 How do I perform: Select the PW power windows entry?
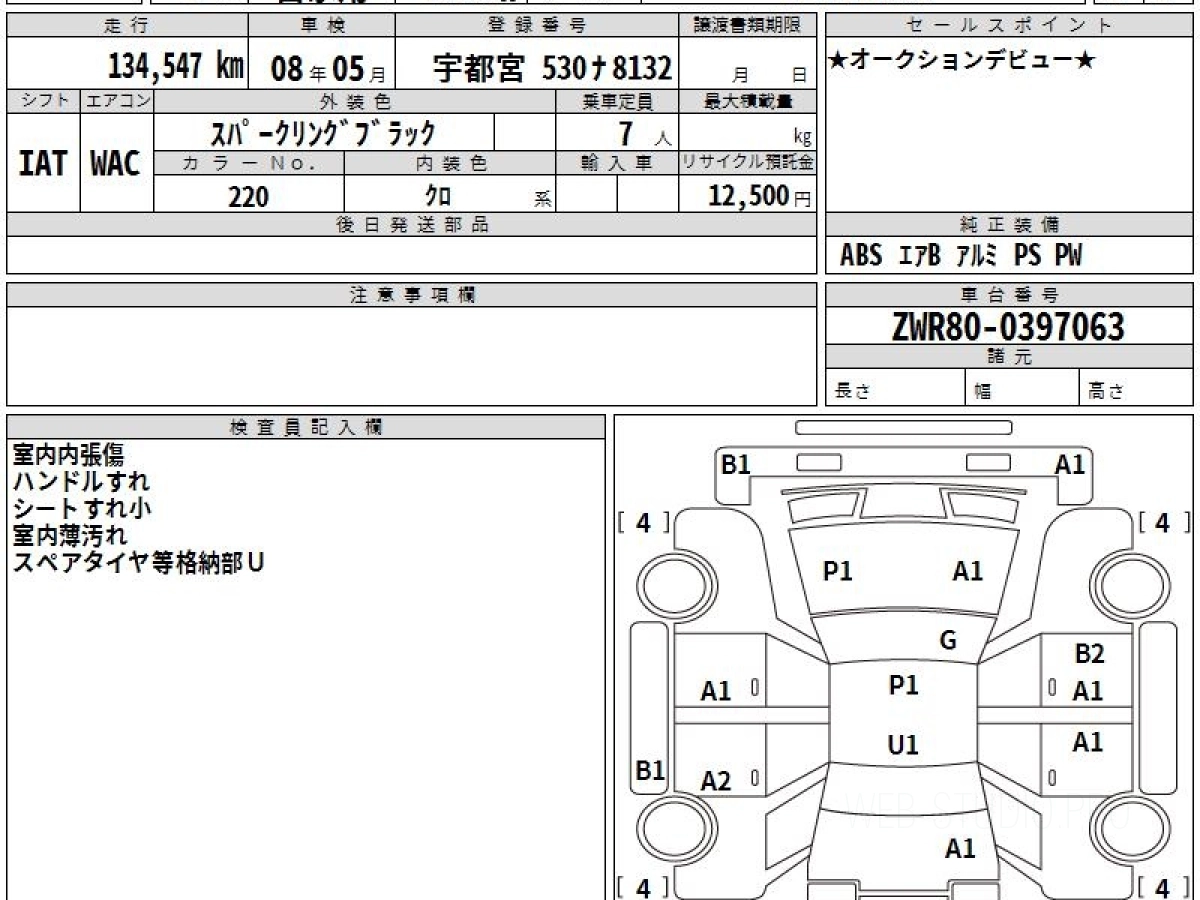(x=1068, y=256)
